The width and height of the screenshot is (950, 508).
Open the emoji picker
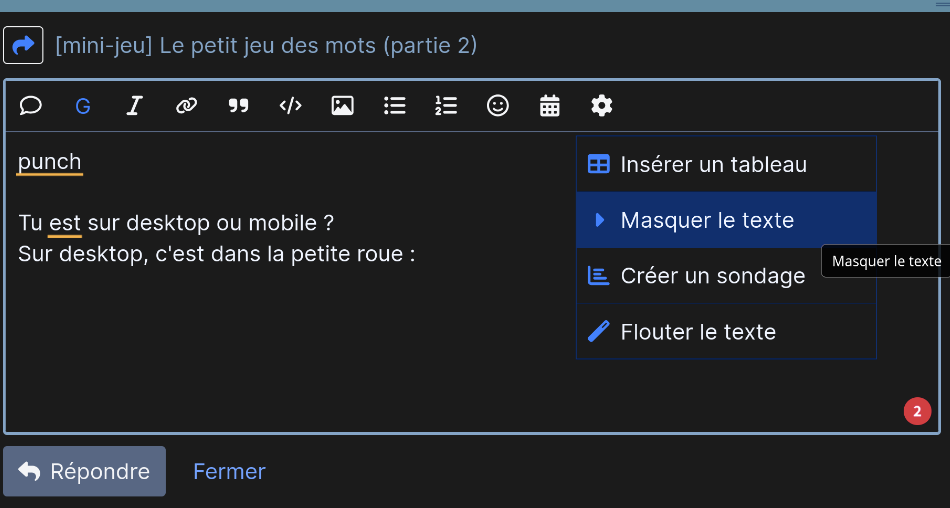pyautogui.click(x=498, y=105)
